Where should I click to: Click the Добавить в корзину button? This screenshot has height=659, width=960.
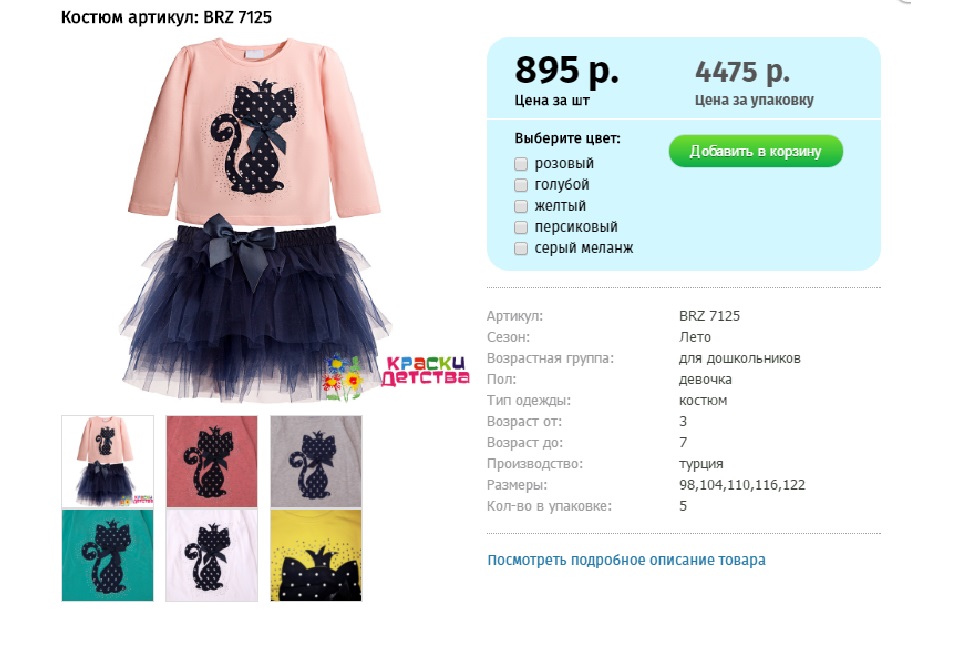756,151
